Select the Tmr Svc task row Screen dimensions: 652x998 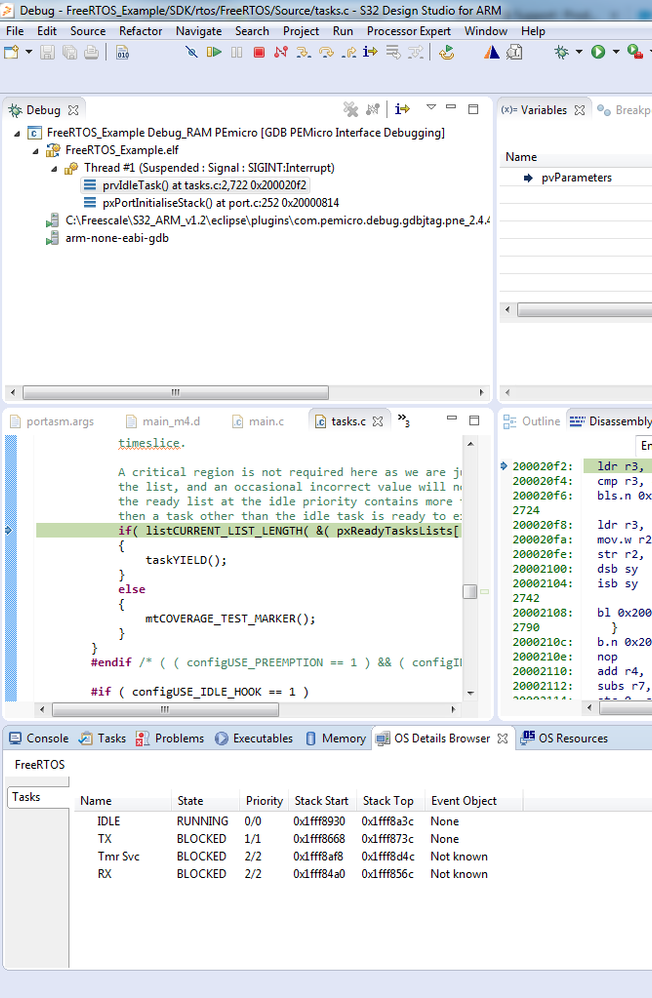click(x=293, y=857)
